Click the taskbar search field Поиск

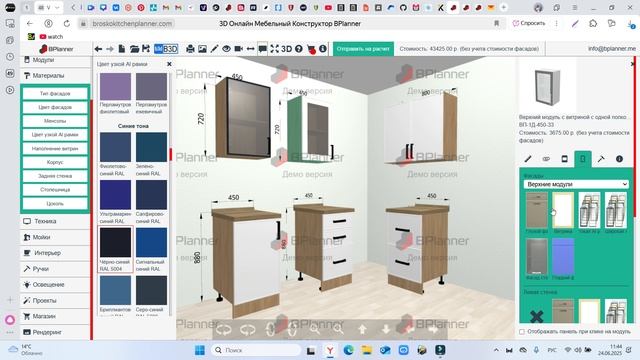(x=256, y=350)
